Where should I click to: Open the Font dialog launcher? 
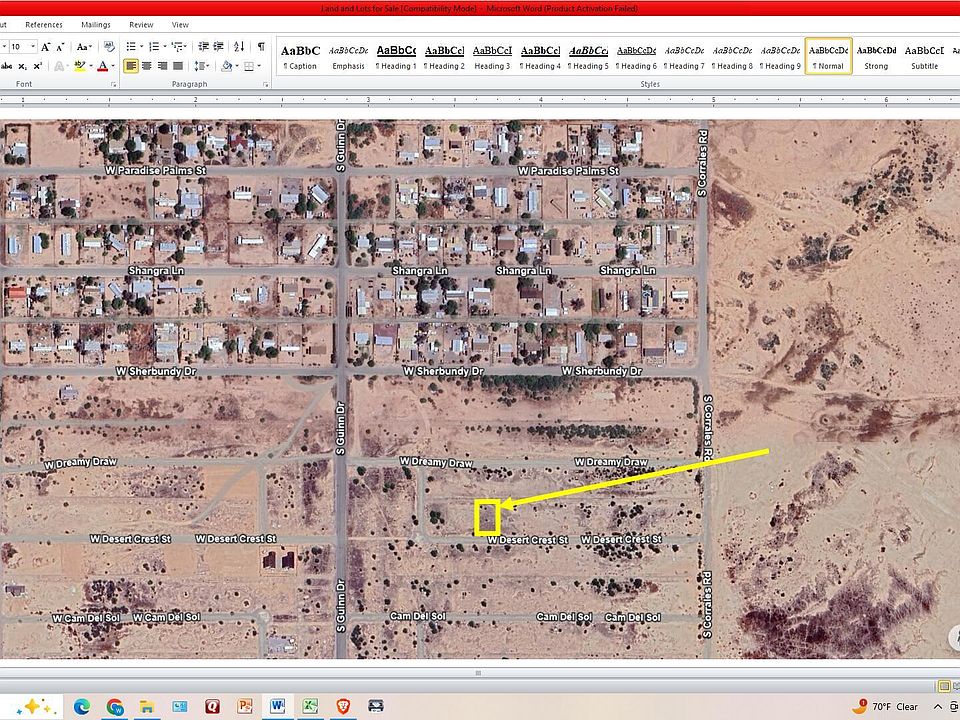(113, 84)
